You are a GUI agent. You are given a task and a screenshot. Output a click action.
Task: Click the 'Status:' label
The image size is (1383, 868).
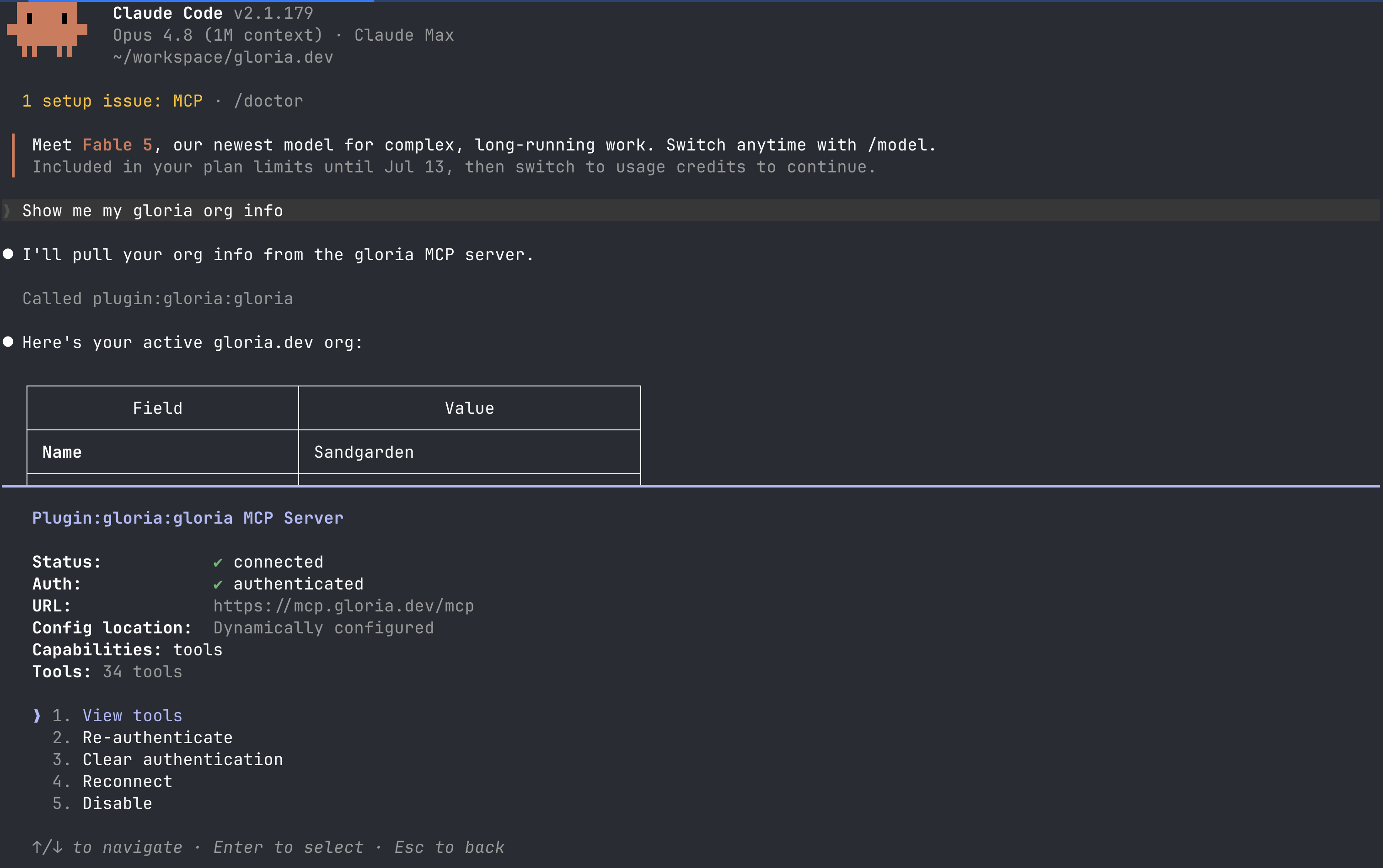pos(67,563)
